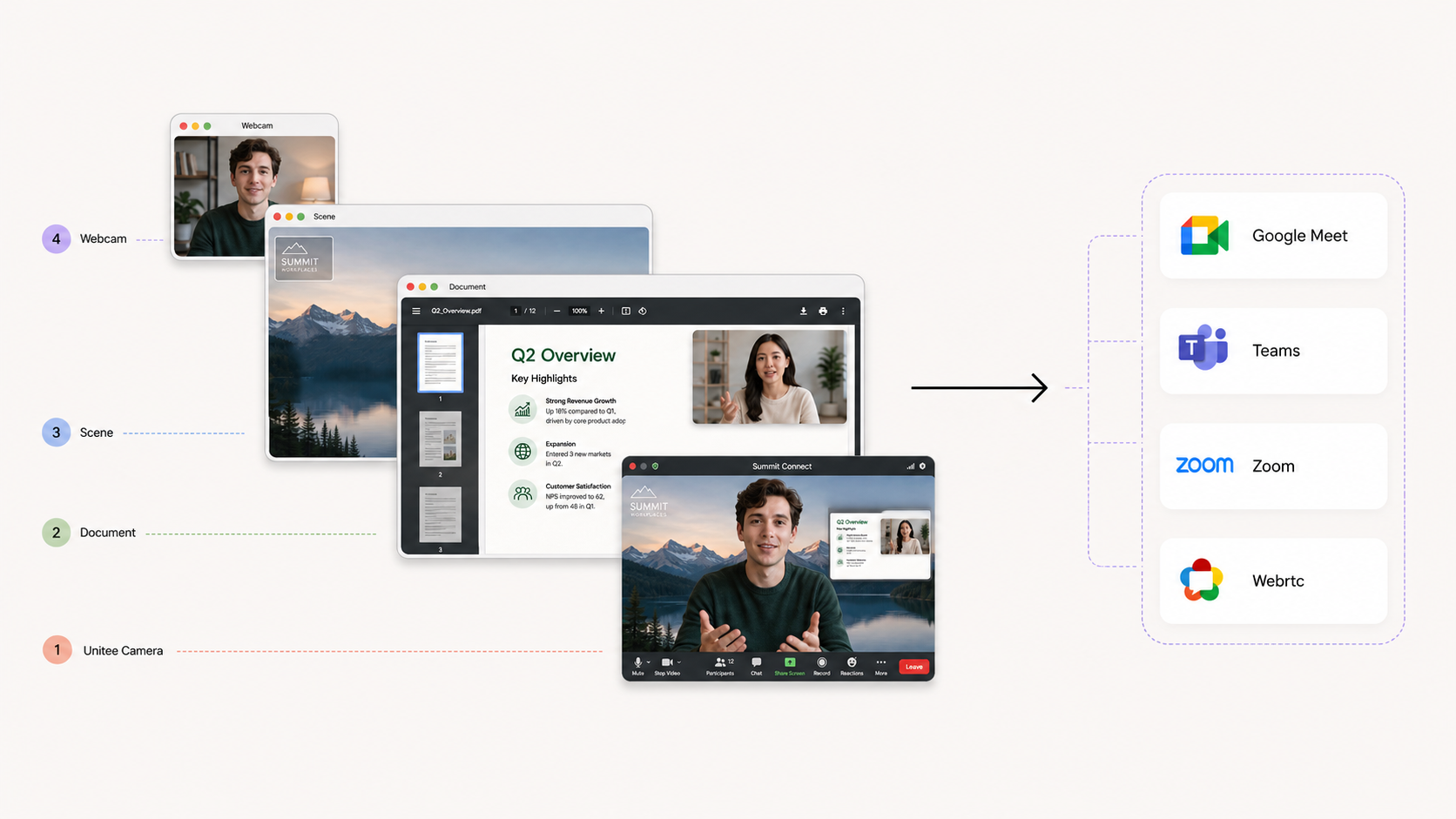Select page 3 thumbnail in Document sidebar
Viewport: 1456px width, 819px height.
[x=440, y=514]
